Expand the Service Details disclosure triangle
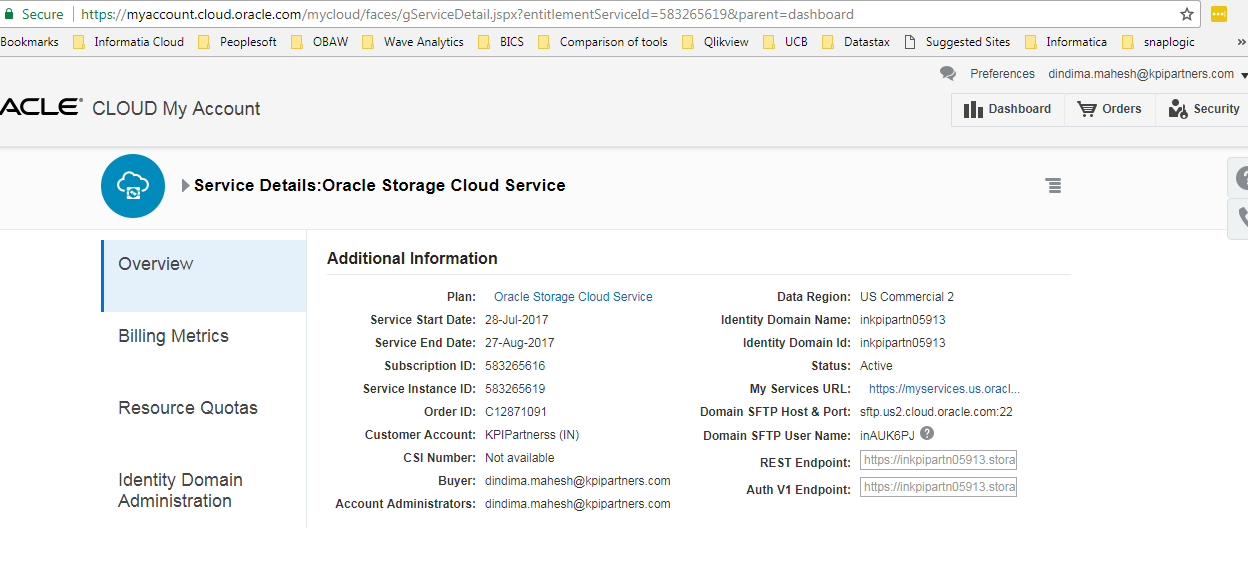This screenshot has width=1248, height=564. pos(186,186)
